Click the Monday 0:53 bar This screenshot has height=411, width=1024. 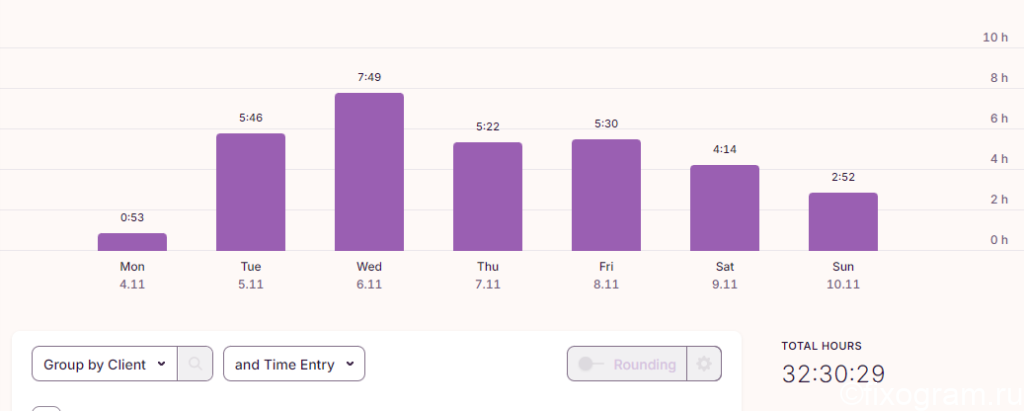point(132,242)
